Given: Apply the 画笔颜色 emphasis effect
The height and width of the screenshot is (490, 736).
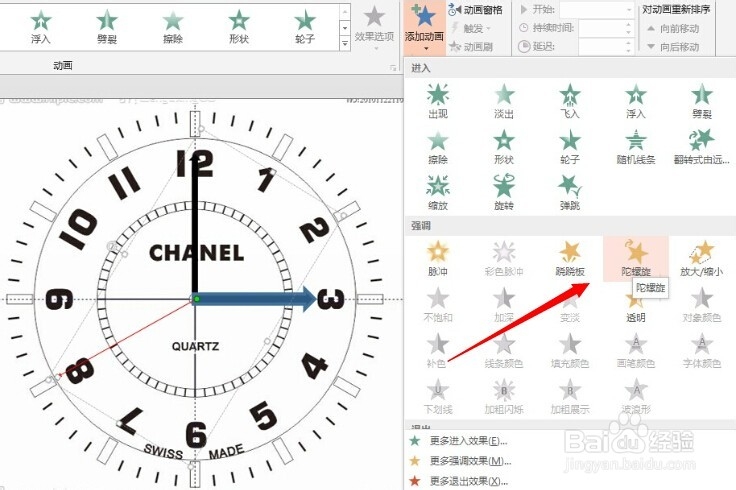Looking at the screenshot, I should pyautogui.click(x=636, y=351).
